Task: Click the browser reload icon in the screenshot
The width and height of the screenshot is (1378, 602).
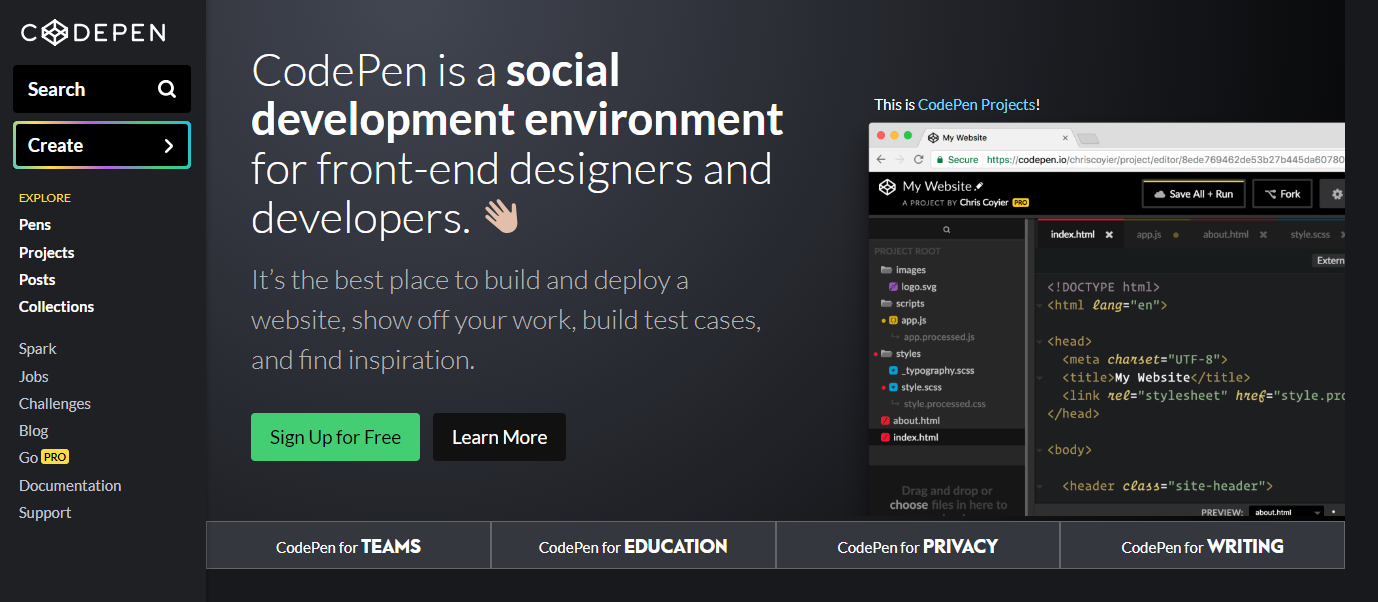Action: click(917, 159)
